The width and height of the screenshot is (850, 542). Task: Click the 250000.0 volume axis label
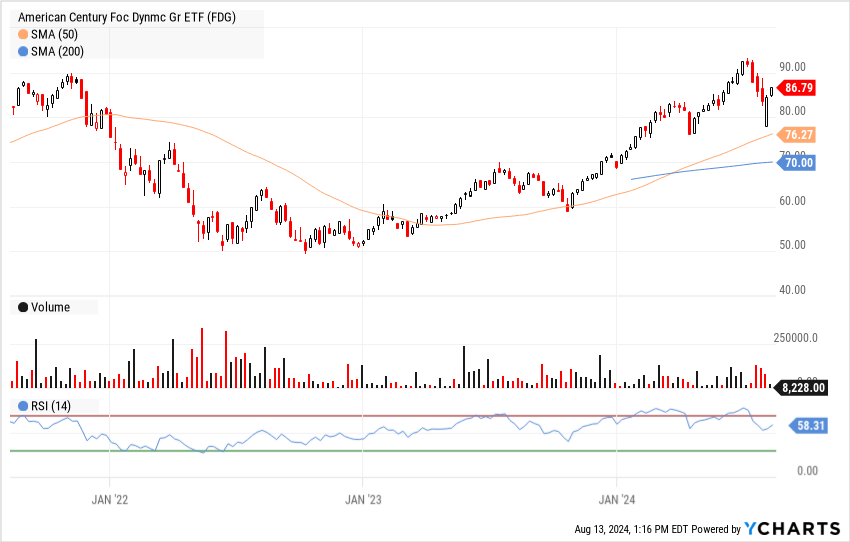click(795, 338)
